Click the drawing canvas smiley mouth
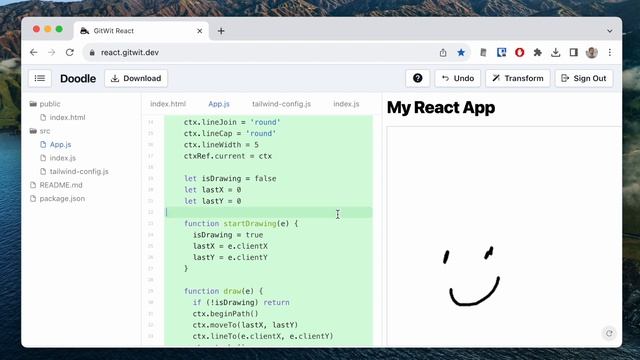 coord(474,291)
